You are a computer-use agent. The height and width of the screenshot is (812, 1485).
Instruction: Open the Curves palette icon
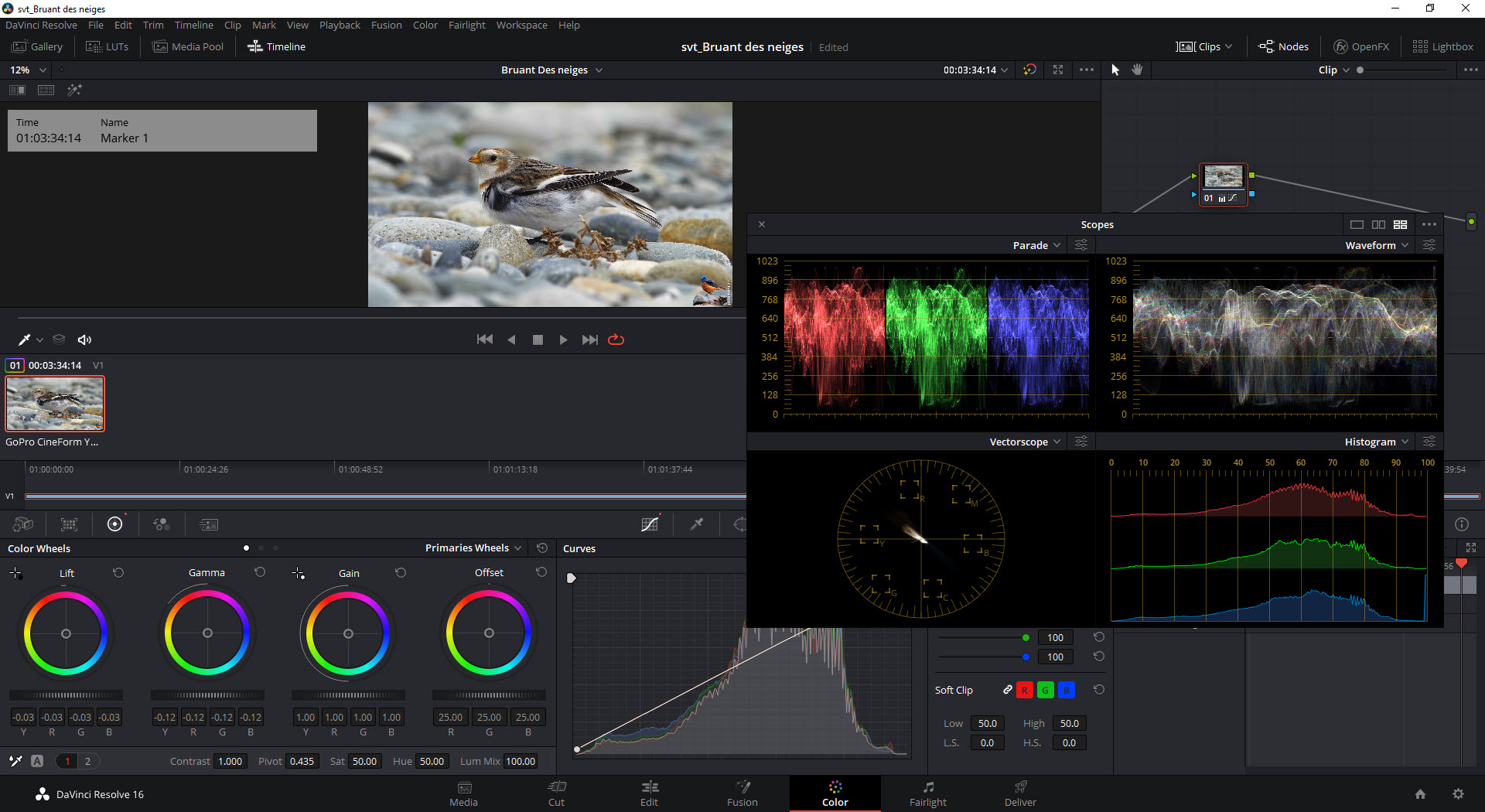(650, 524)
